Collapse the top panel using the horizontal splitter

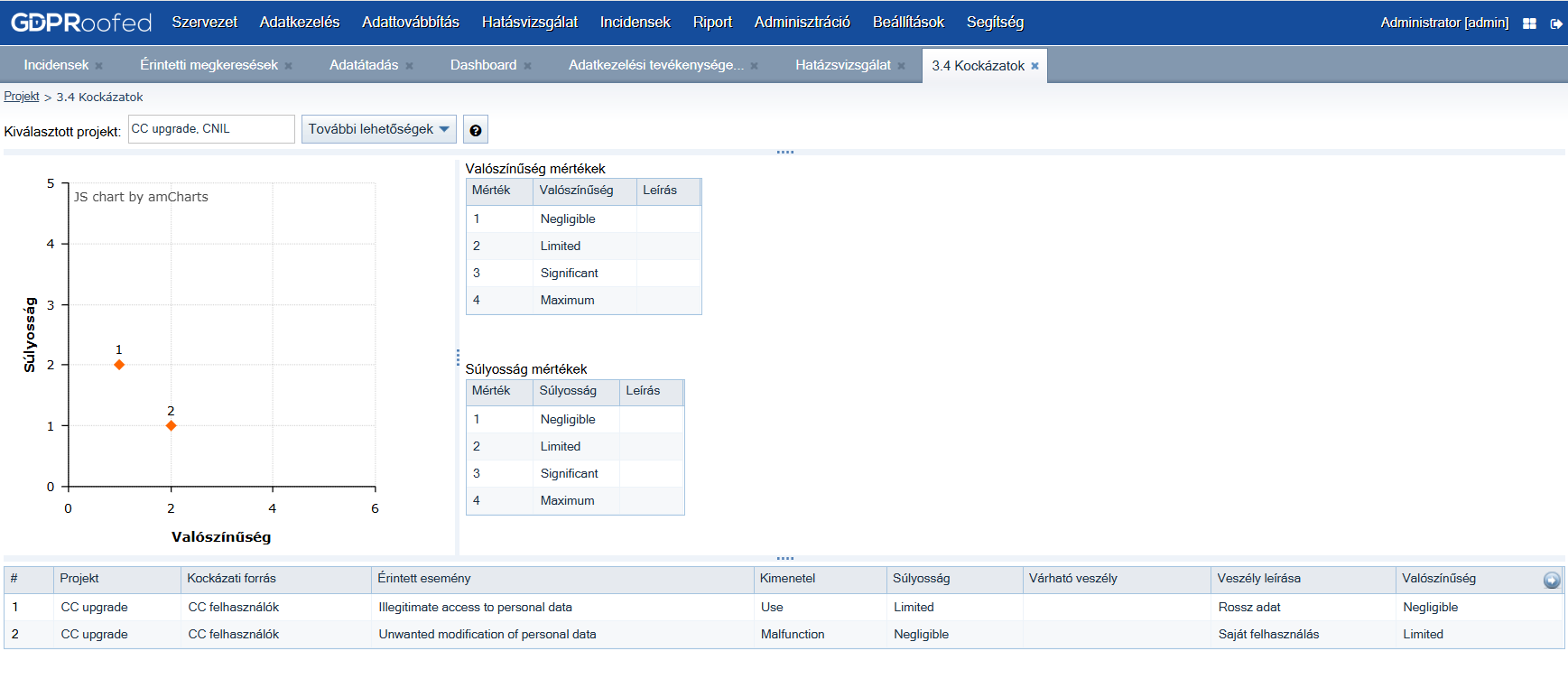[784, 152]
